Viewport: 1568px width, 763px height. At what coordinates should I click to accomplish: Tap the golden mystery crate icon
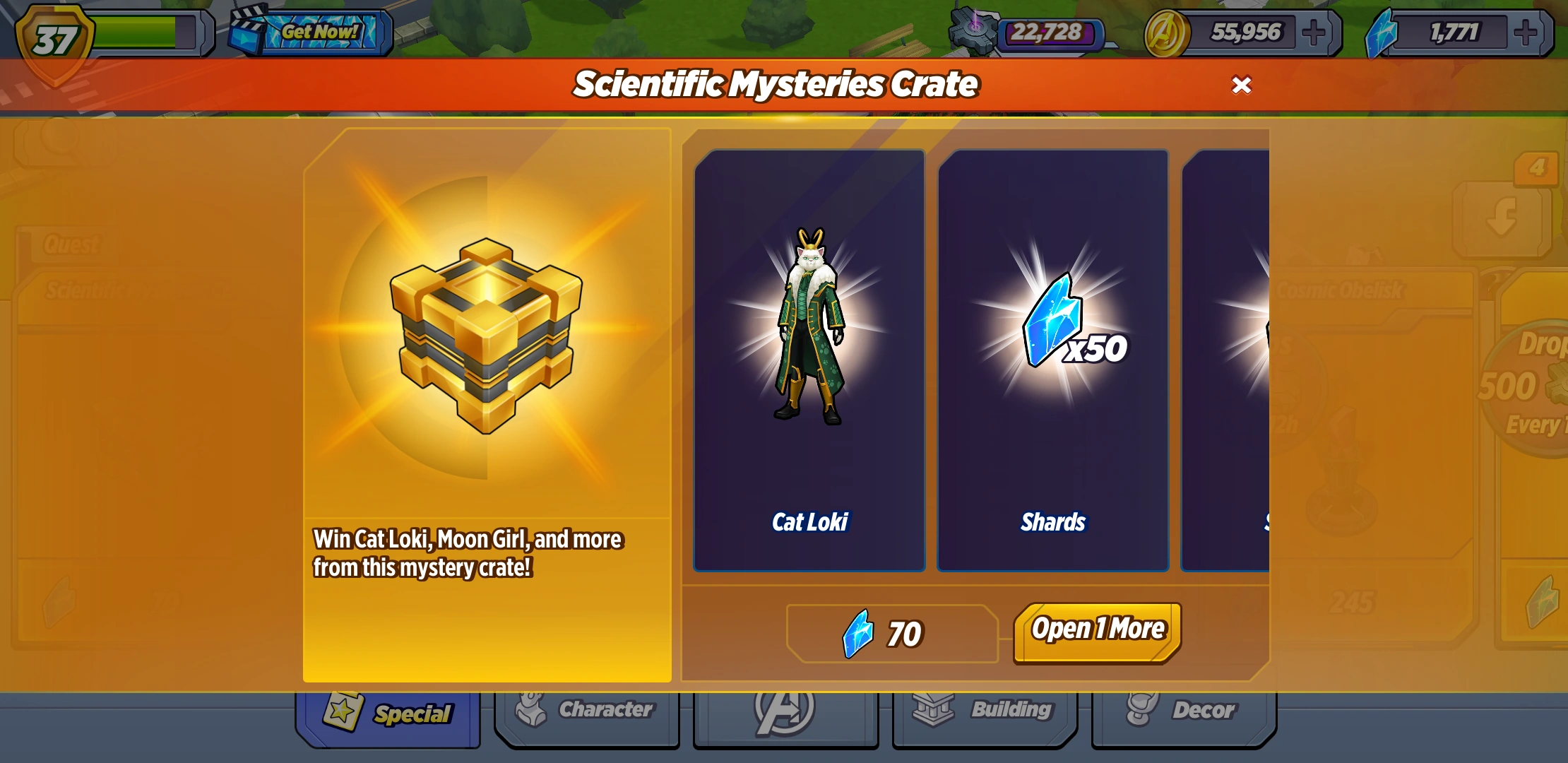point(486,336)
